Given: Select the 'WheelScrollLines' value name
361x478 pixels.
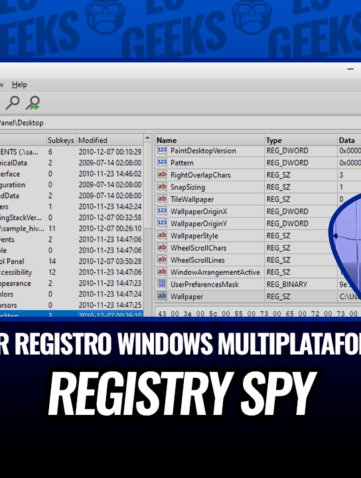Looking at the screenshot, I should [197, 260].
